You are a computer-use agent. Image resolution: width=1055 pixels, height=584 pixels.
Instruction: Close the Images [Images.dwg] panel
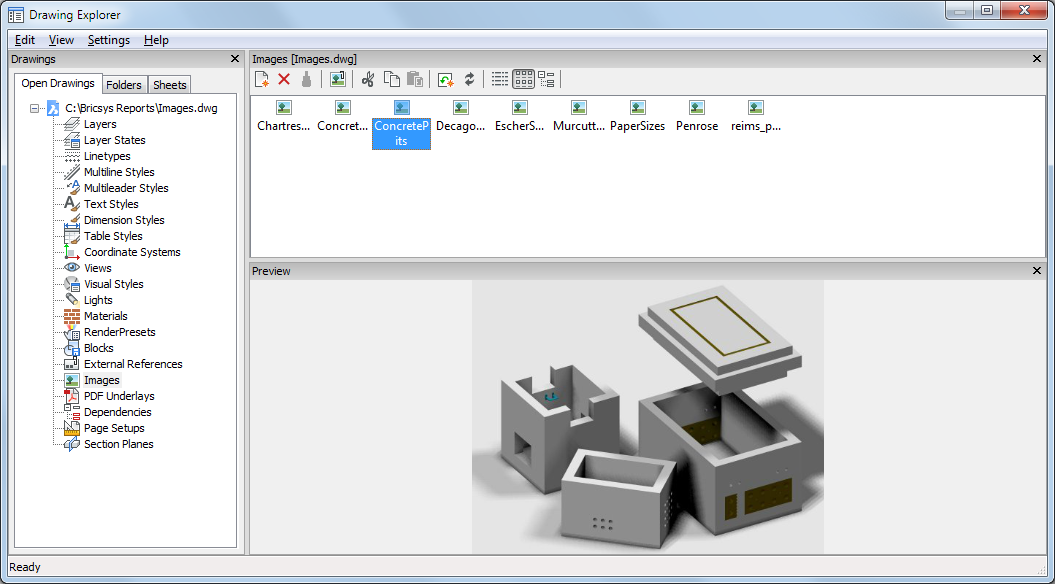(1037, 59)
